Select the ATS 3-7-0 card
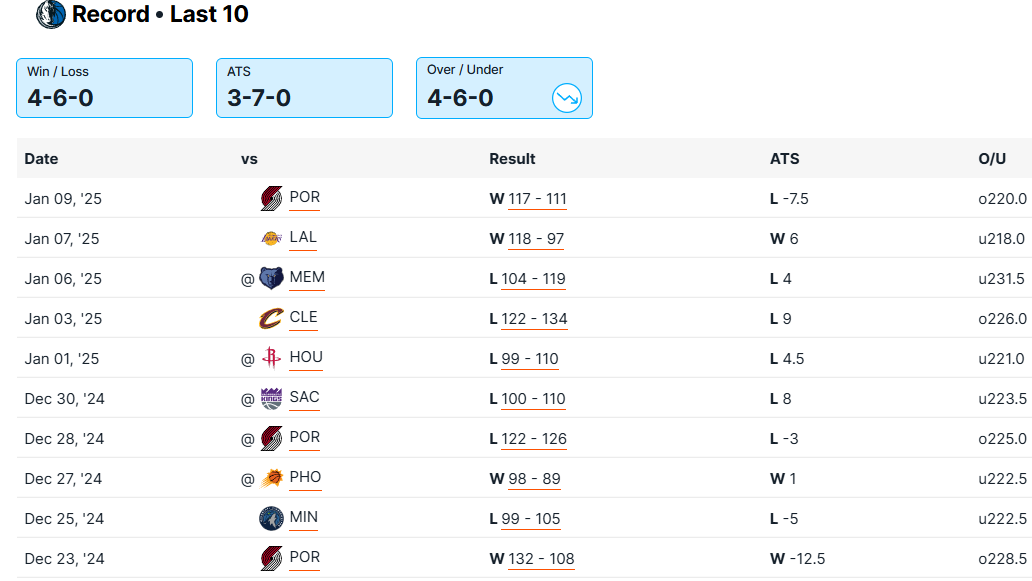 pos(304,88)
